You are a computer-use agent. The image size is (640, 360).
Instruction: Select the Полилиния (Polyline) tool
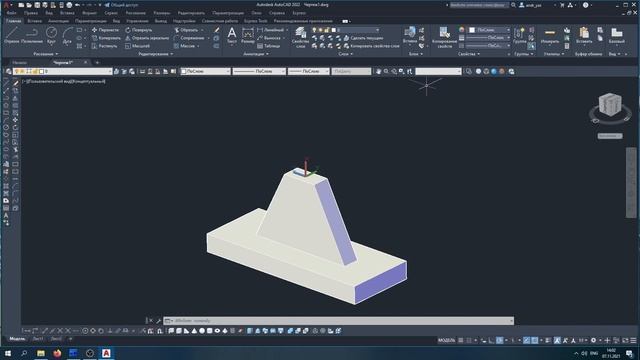tap(32, 35)
